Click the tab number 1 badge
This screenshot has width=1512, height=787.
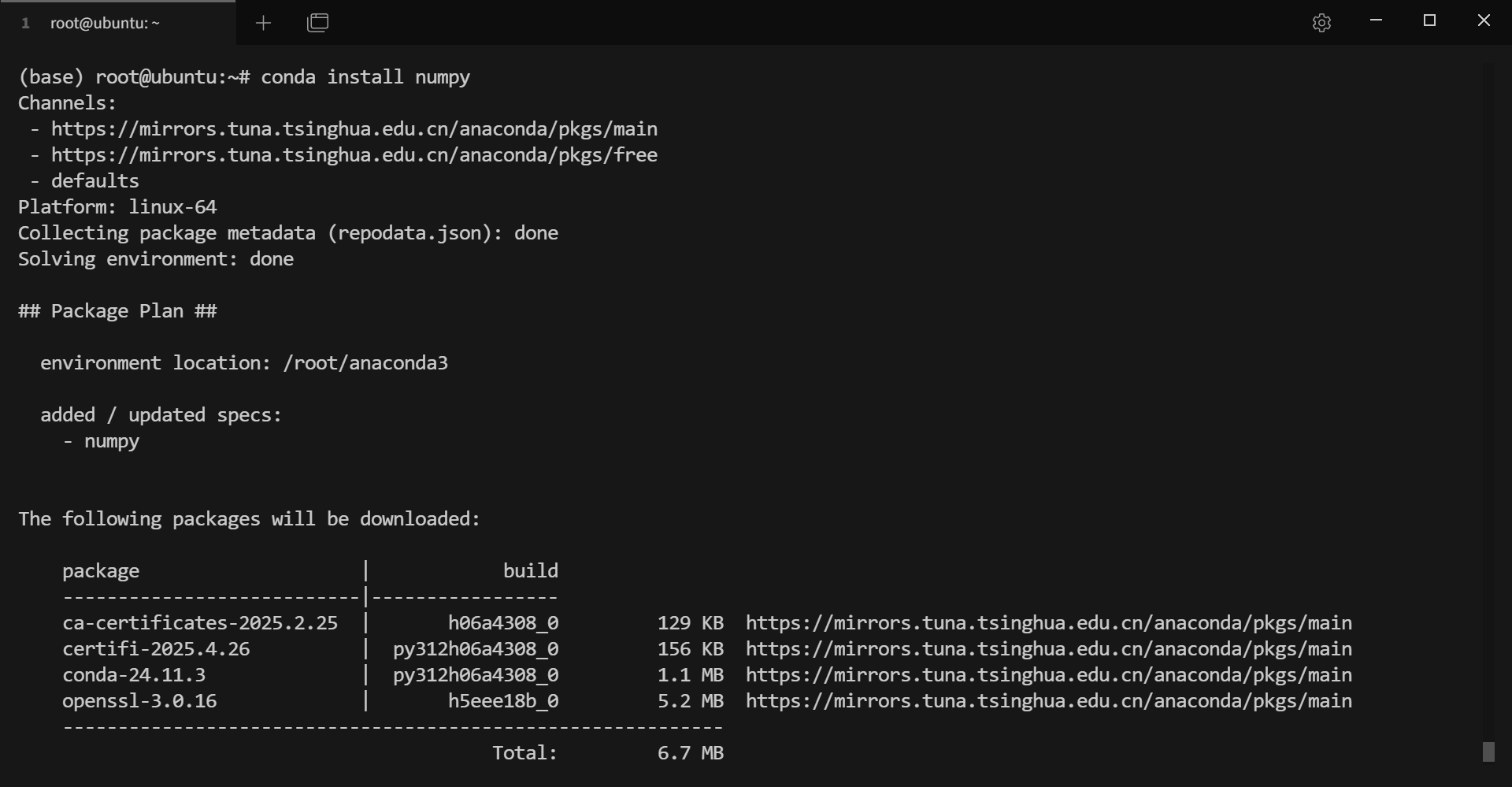coord(25,23)
